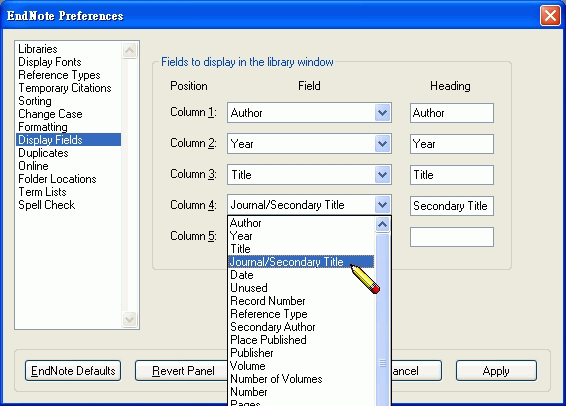Choose Publisher from the dropdown list

pyautogui.click(x=302, y=353)
